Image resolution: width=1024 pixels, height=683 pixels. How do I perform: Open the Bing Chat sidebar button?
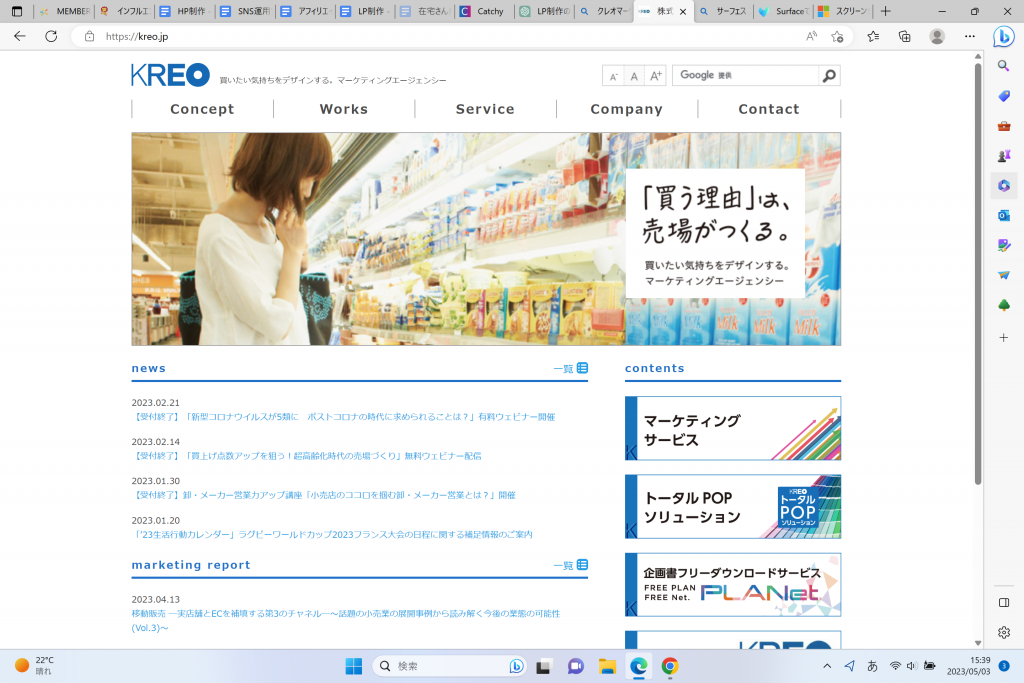coord(1003,36)
